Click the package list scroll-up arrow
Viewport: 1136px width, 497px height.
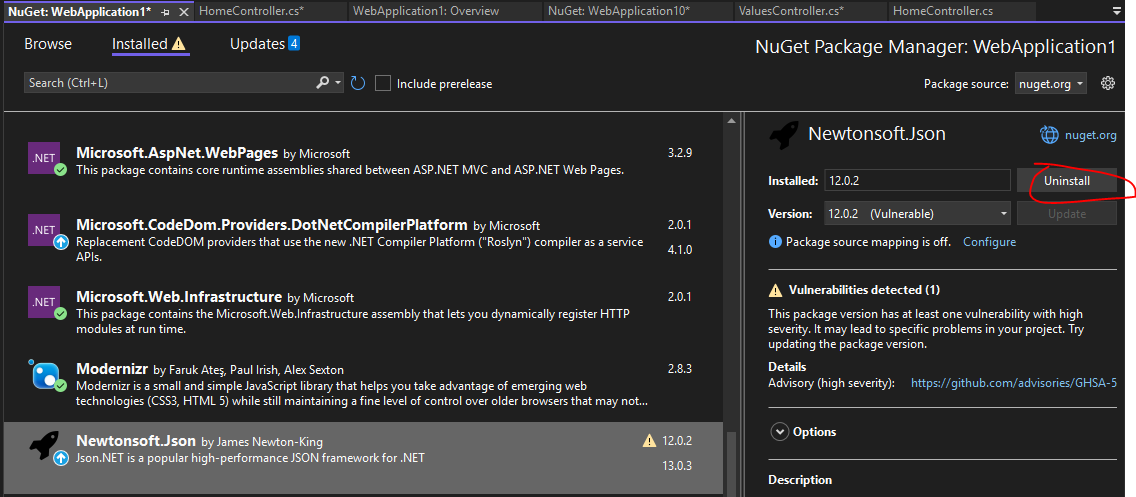pos(731,120)
